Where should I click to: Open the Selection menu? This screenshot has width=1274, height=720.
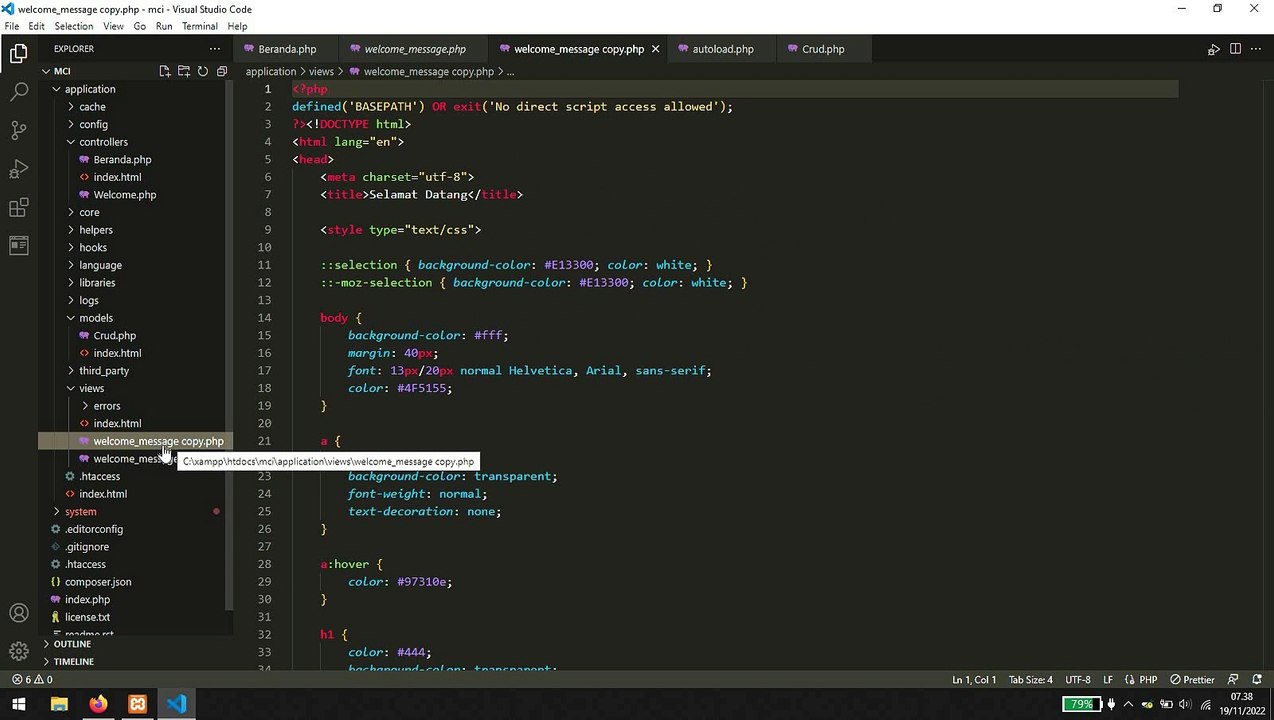coord(73,26)
